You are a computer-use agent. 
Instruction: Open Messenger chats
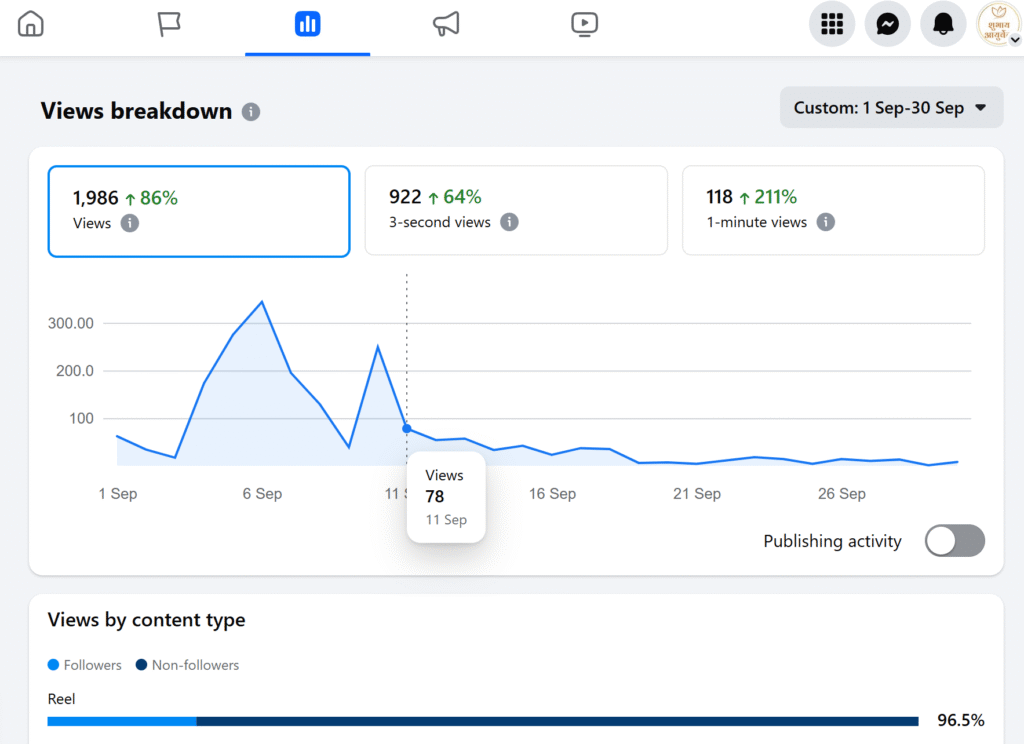coord(887,25)
